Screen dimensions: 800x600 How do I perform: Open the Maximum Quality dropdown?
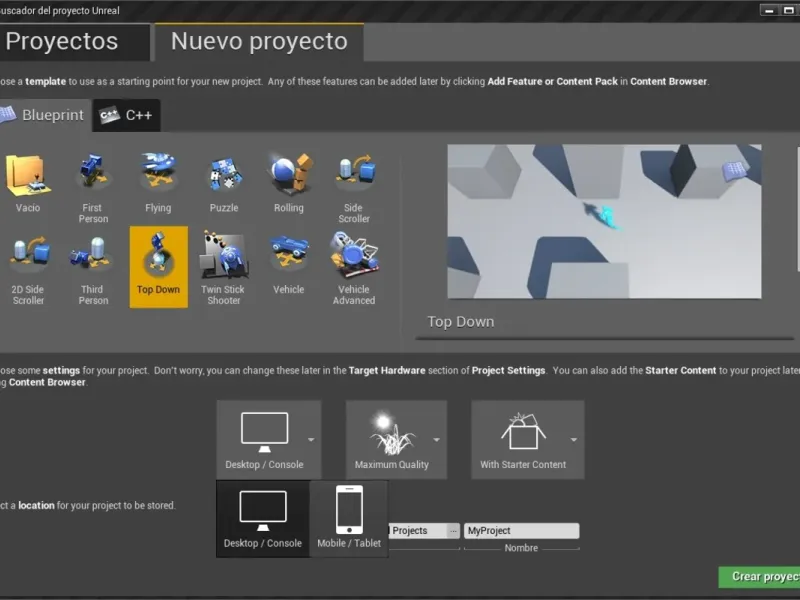[396, 439]
